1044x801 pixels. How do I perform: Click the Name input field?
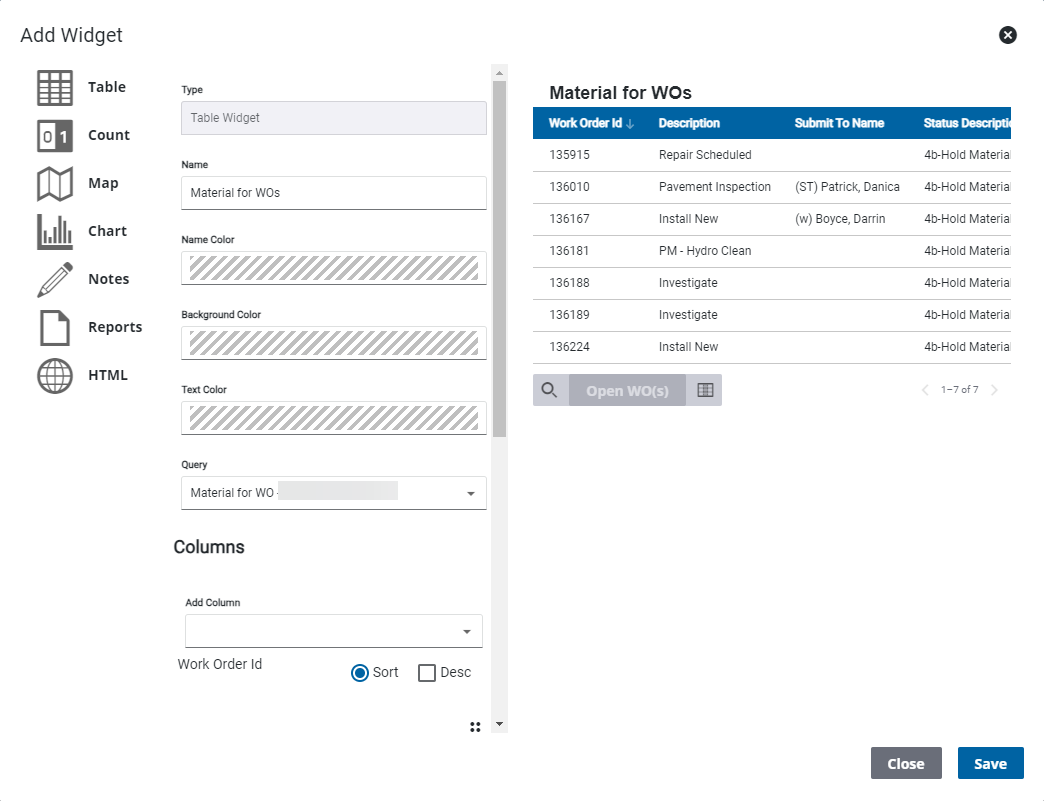[x=334, y=193]
